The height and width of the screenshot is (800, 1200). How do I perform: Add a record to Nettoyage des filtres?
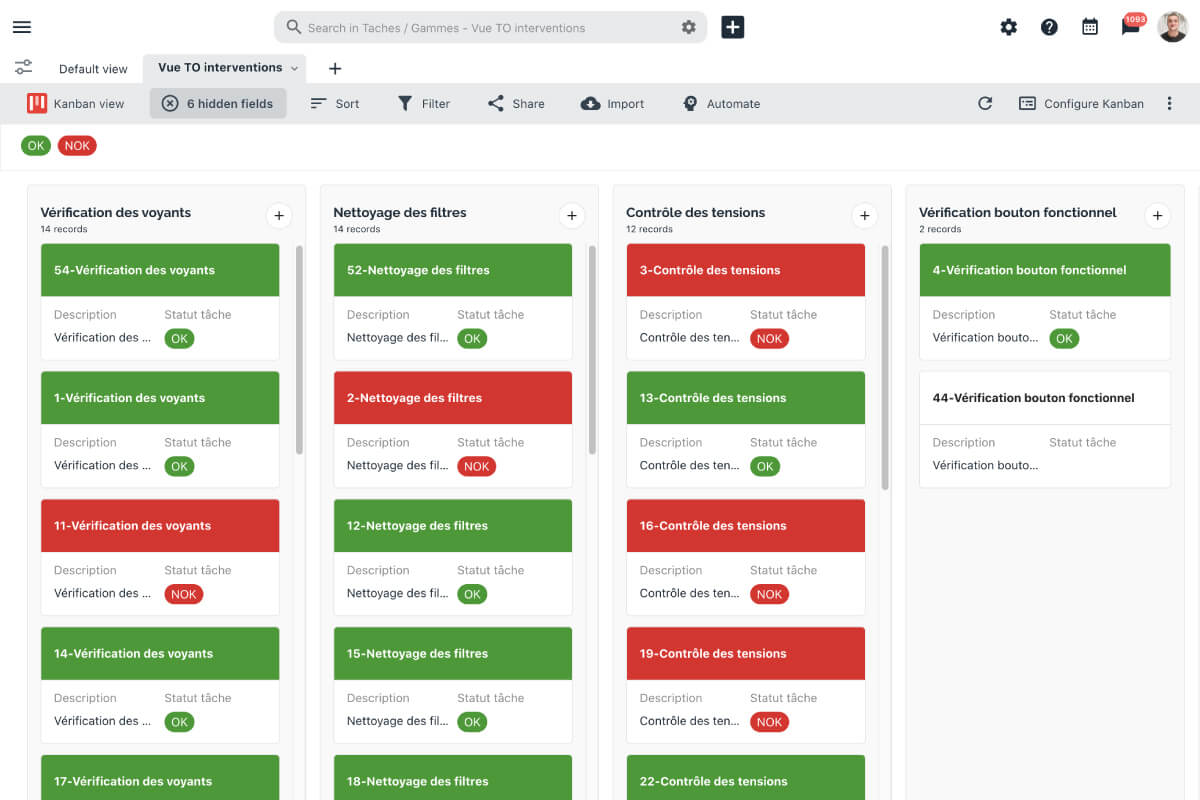[572, 215]
